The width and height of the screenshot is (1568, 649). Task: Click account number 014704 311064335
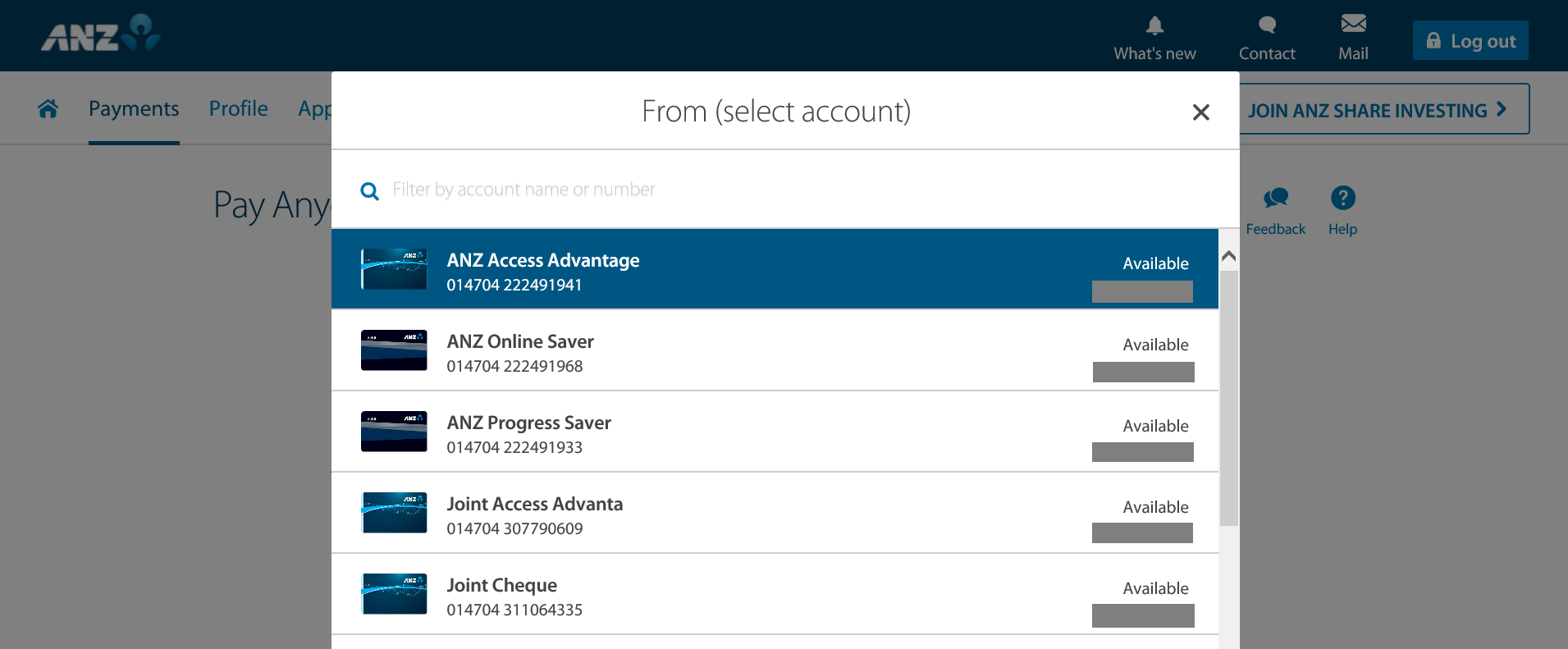tap(514, 610)
